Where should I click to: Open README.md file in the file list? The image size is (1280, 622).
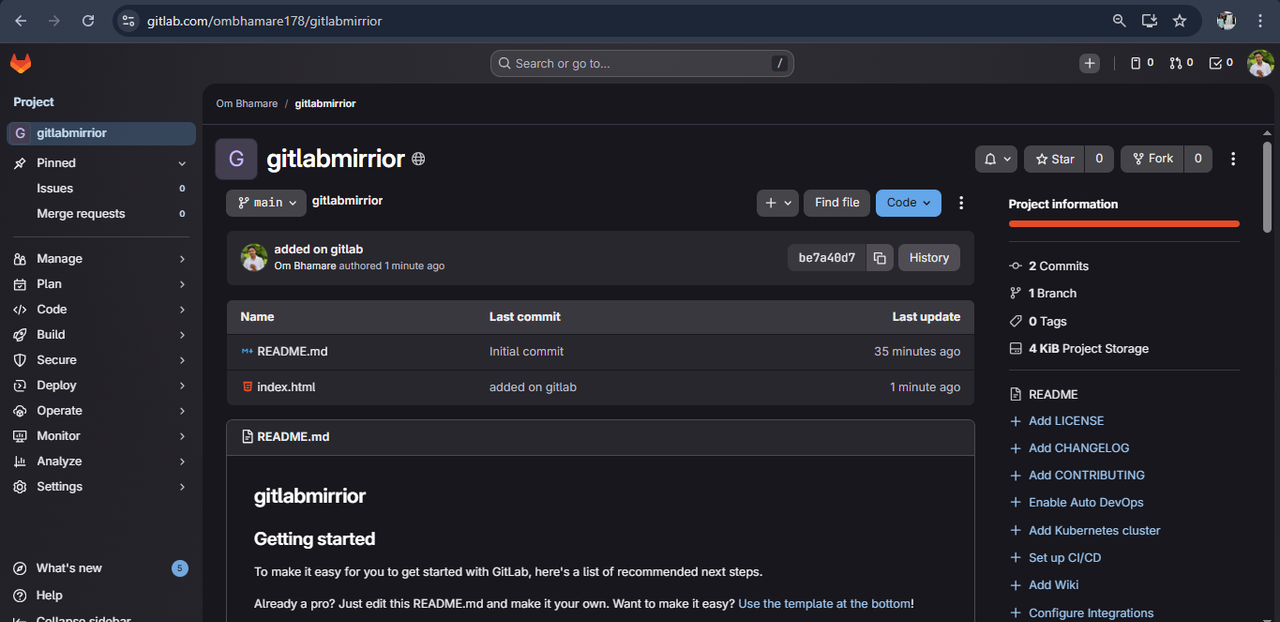(x=292, y=351)
